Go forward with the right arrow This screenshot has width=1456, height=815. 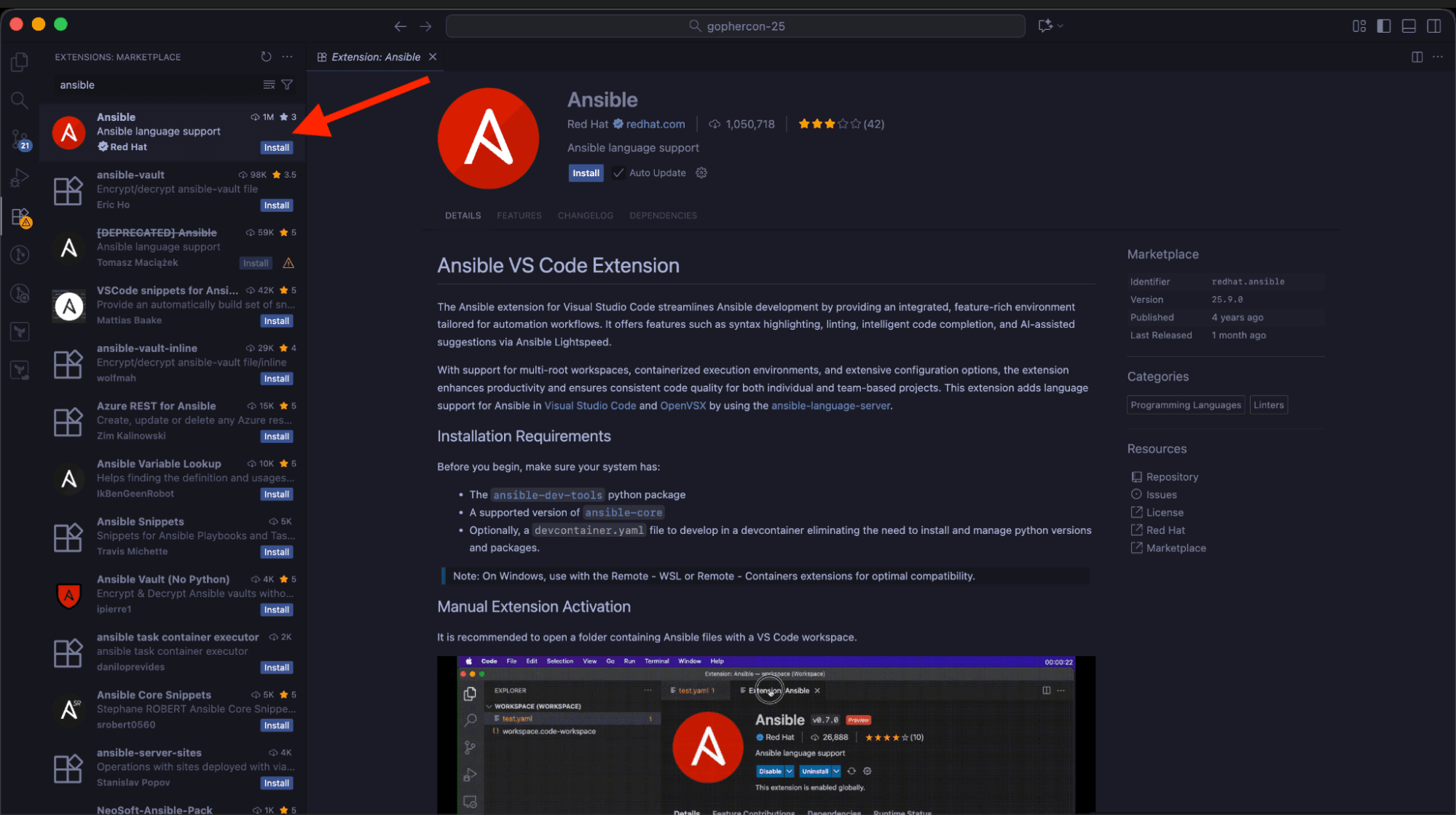point(426,26)
